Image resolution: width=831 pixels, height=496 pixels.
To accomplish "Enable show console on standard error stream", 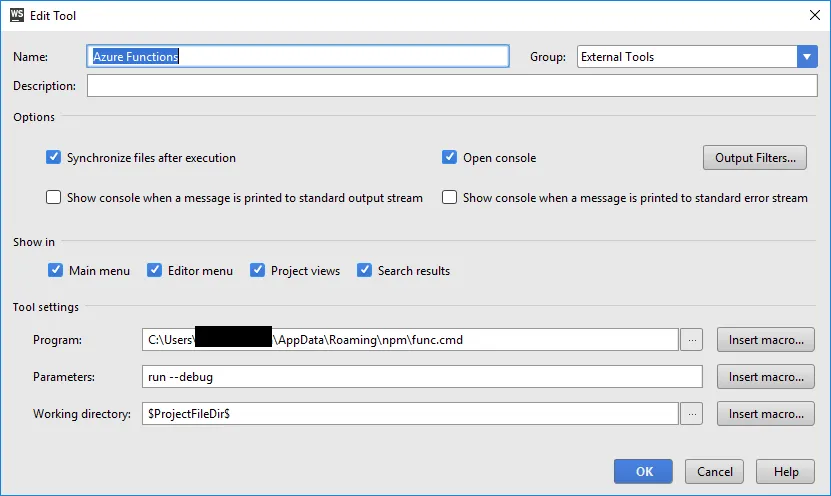I will (x=449, y=197).
